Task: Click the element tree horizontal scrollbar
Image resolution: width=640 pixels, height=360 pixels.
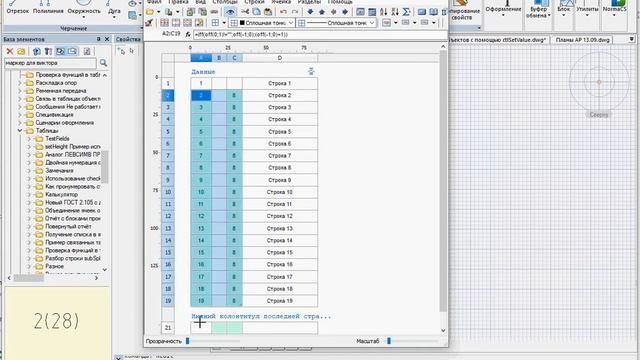Action: tap(29, 278)
